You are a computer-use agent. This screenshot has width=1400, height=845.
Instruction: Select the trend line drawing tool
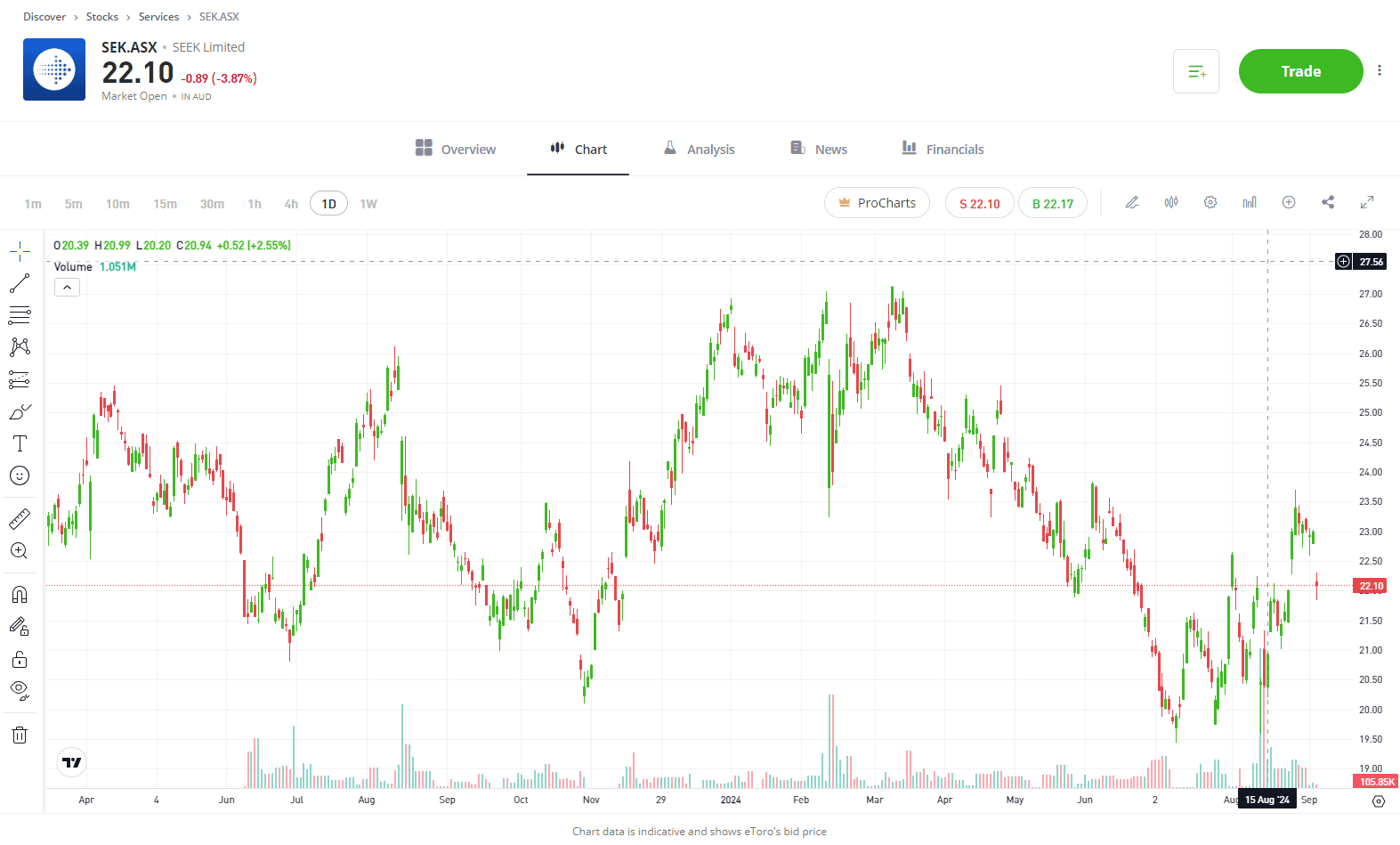(x=20, y=283)
